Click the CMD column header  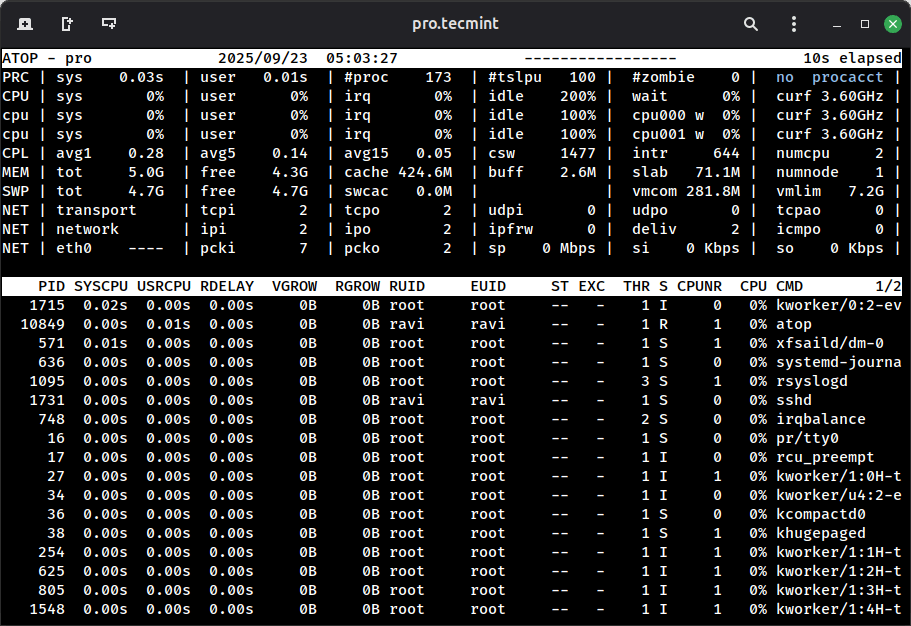pyautogui.click(x=790, y=287)
